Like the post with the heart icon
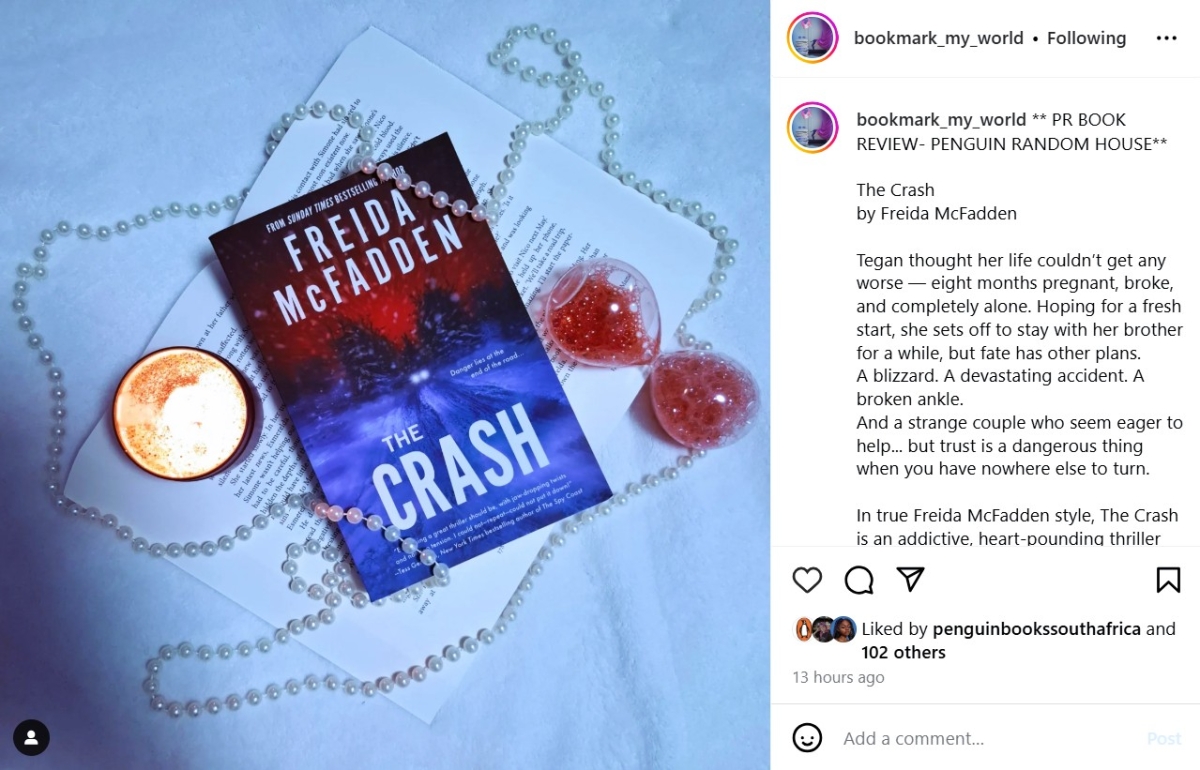 [x=807, y=580]
